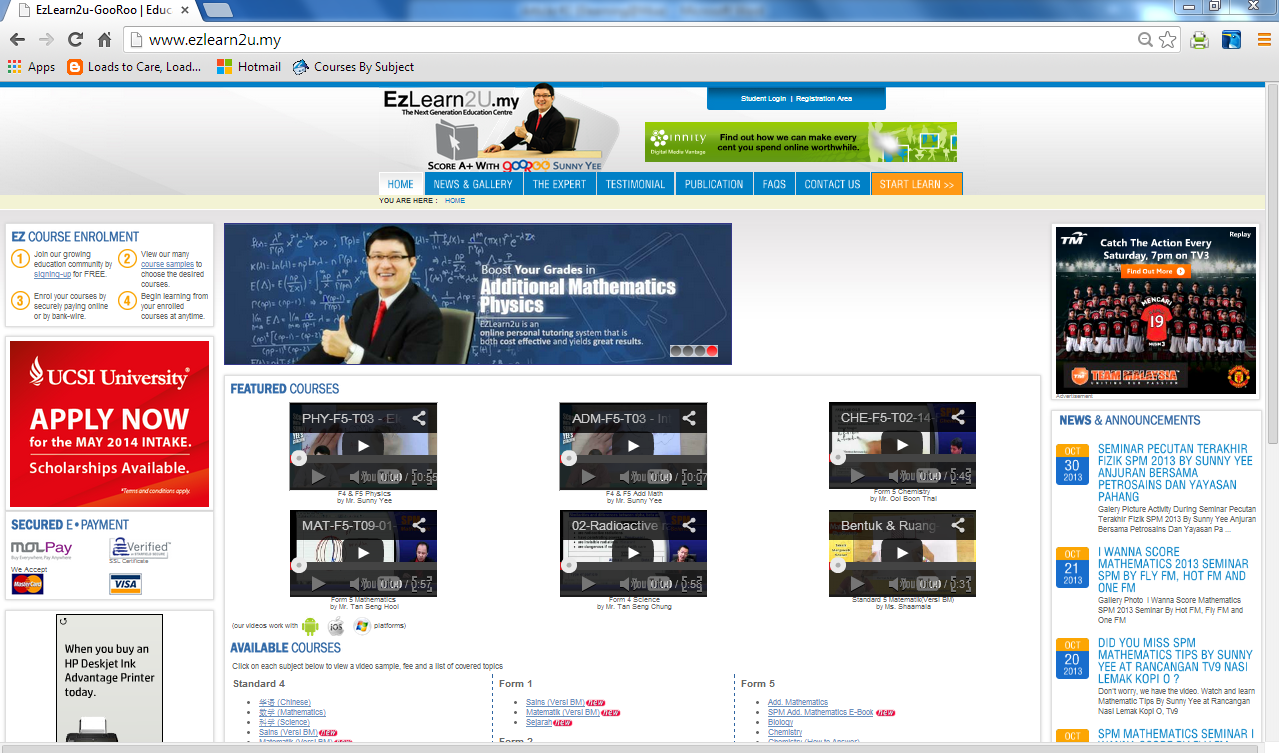Screen dimensions: 1279x753
Task: Select the red banner carousel dot
Action: (x=712, y=351)
